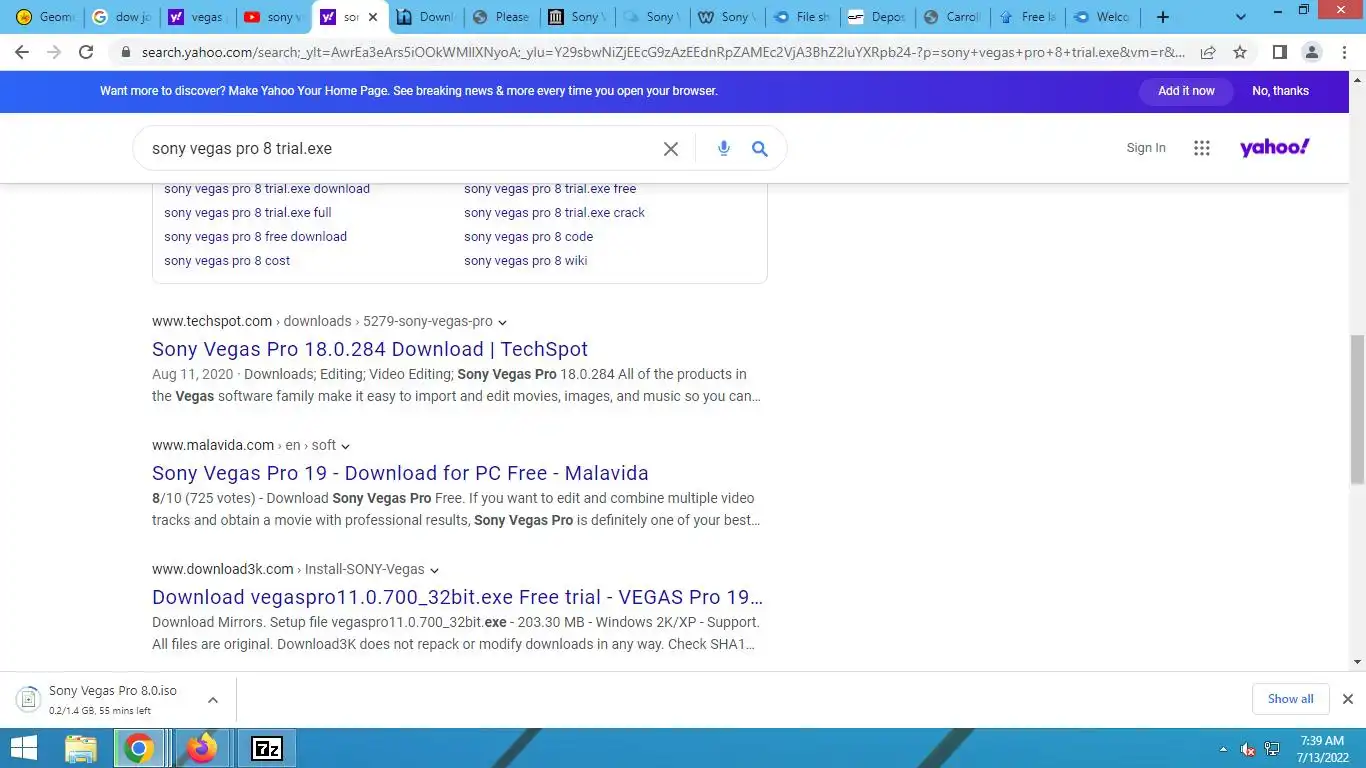Select suggestion 'sony vegas pro 8 code'

tap(528, 237)
